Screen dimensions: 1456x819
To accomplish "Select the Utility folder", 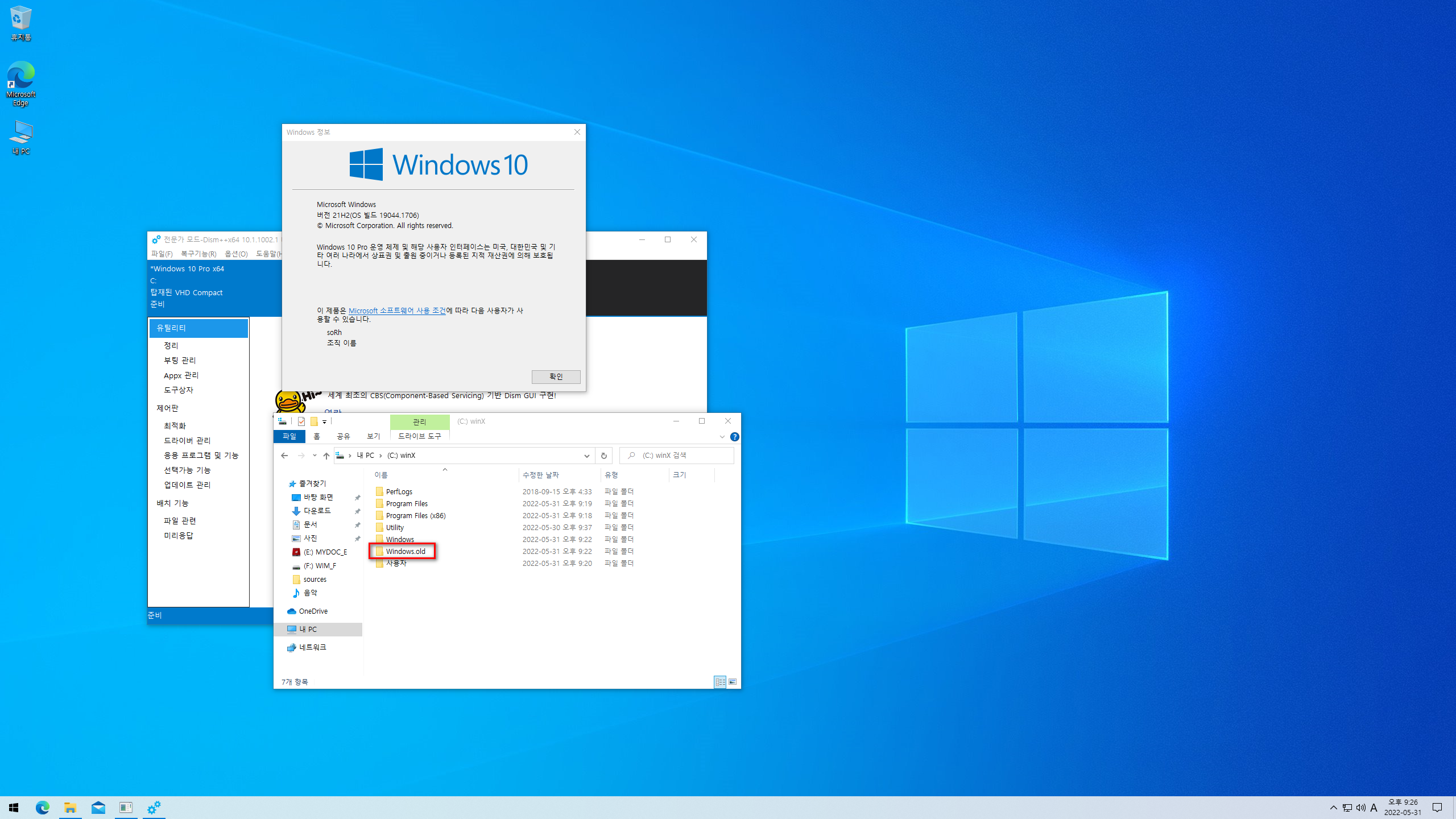I will [395, 527].
